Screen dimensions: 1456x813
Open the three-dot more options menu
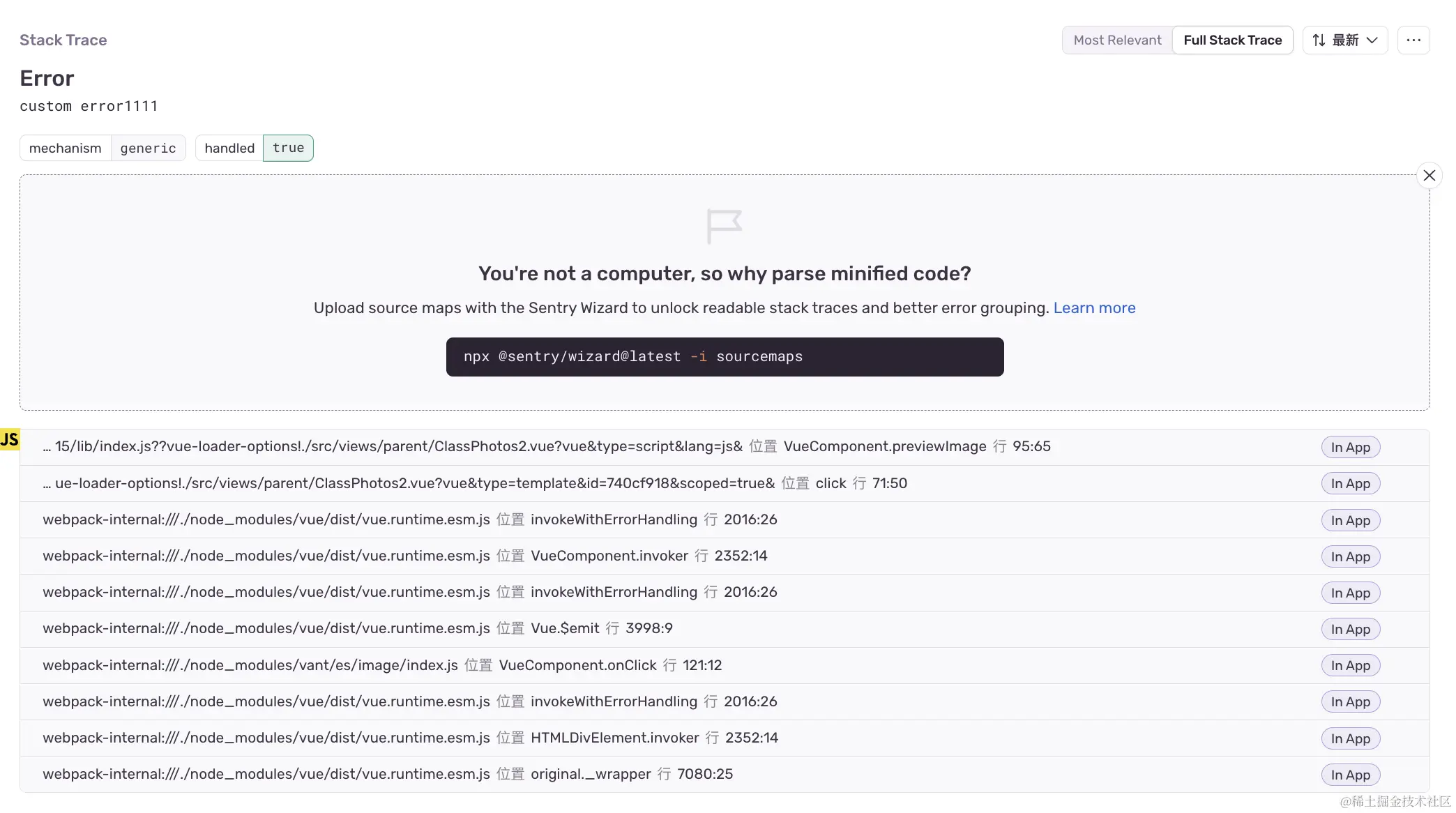[x=1413, y=40]
